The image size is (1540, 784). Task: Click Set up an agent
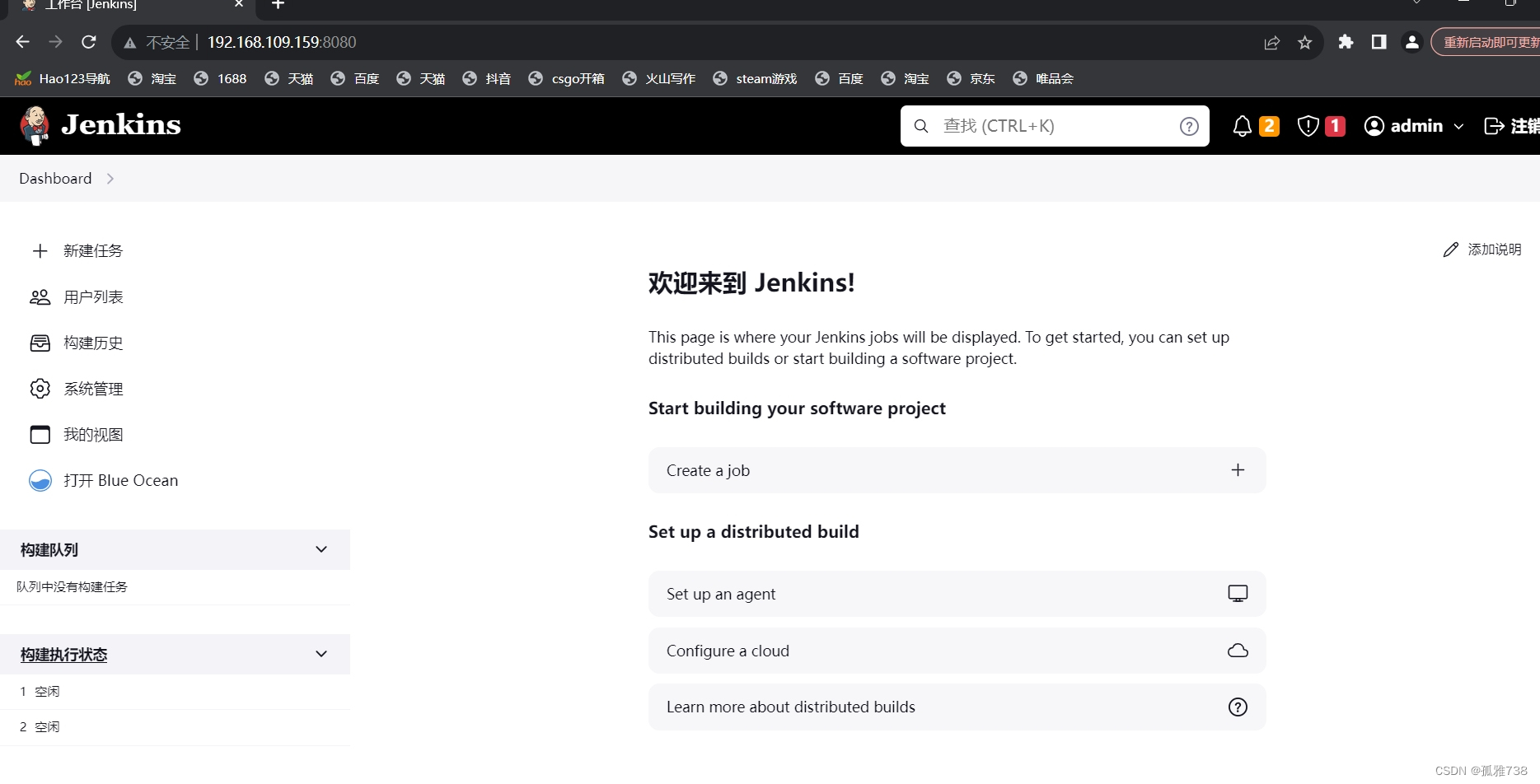tap(956, 593)
